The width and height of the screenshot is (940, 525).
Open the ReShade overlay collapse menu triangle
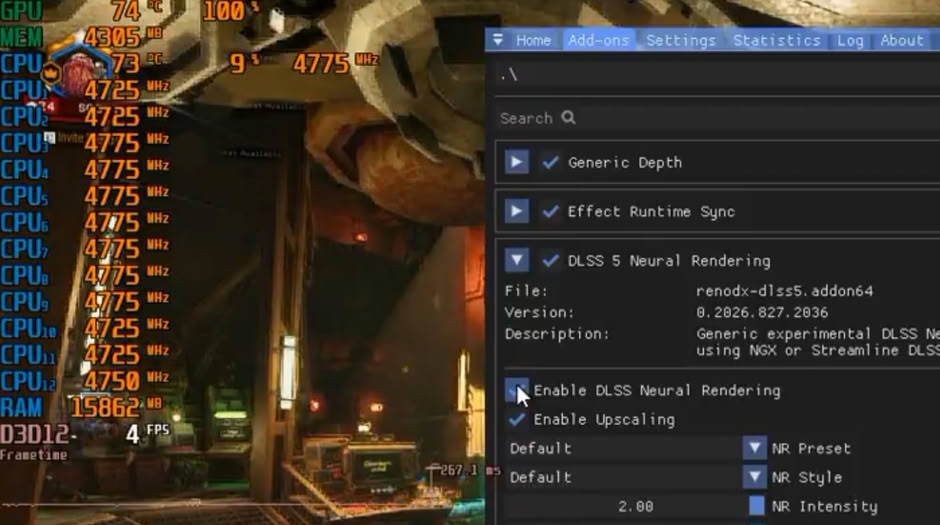(498, 40)
